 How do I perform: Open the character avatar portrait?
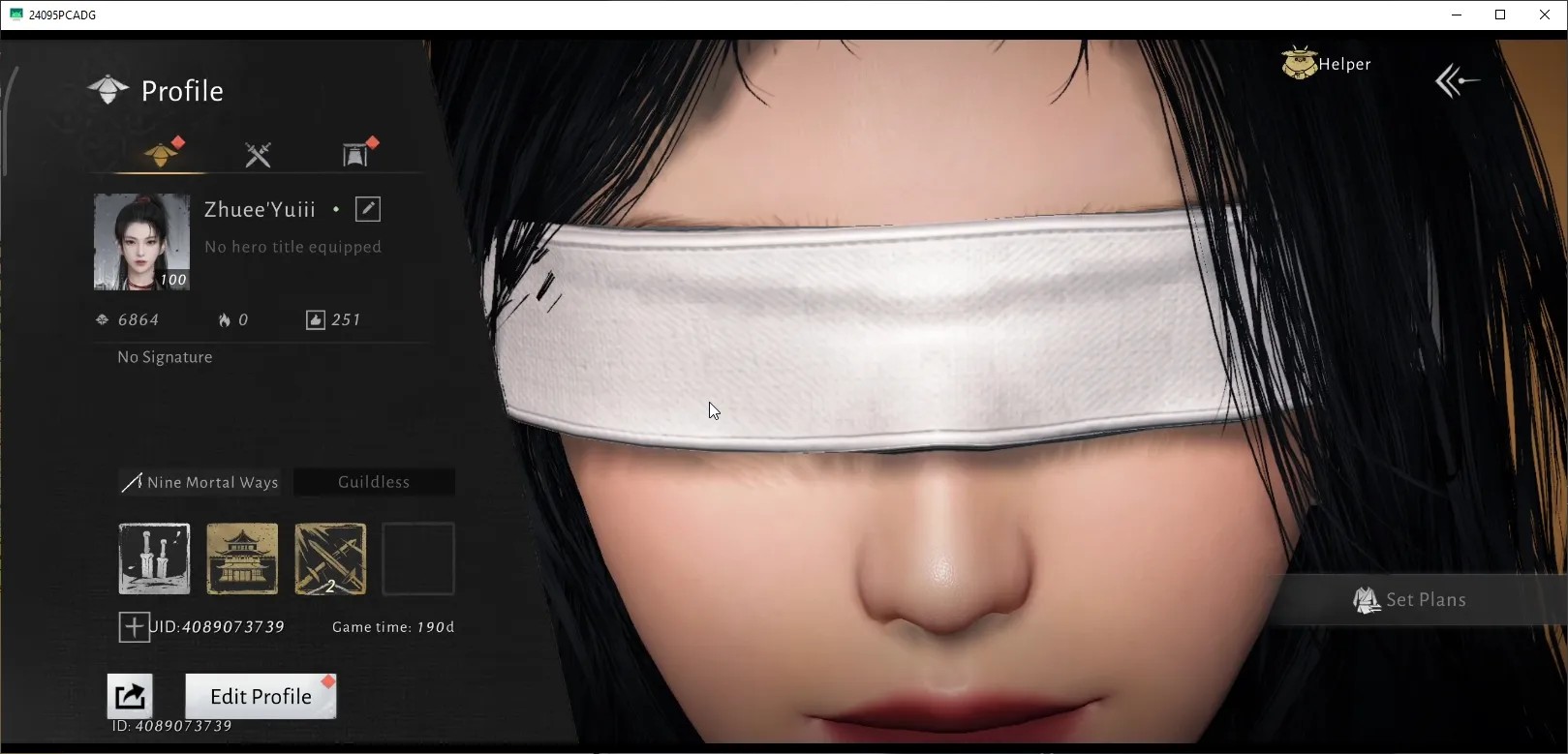(141, 242)
